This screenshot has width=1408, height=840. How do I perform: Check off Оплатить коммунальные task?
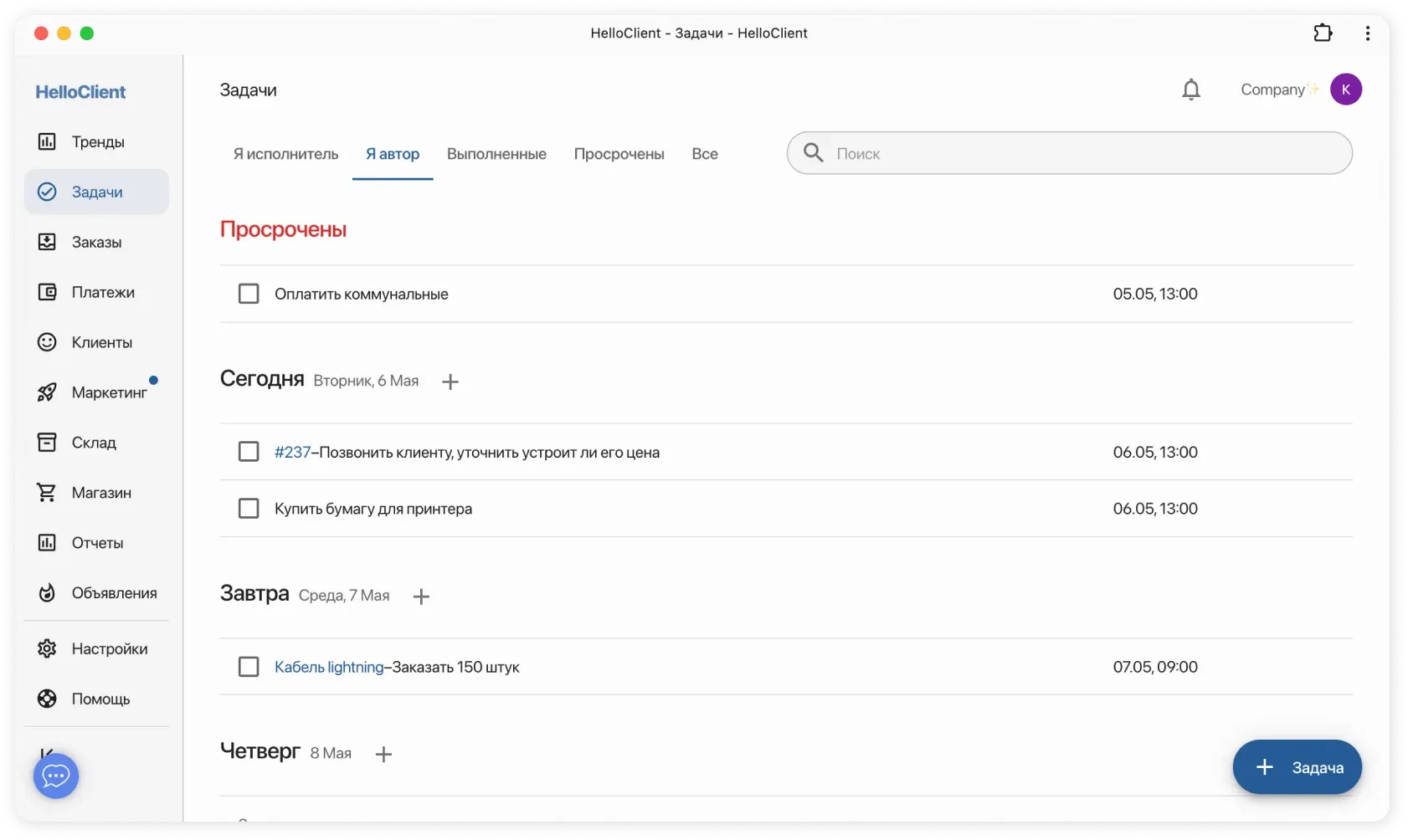pyautogui.click(x=249, y=294)
